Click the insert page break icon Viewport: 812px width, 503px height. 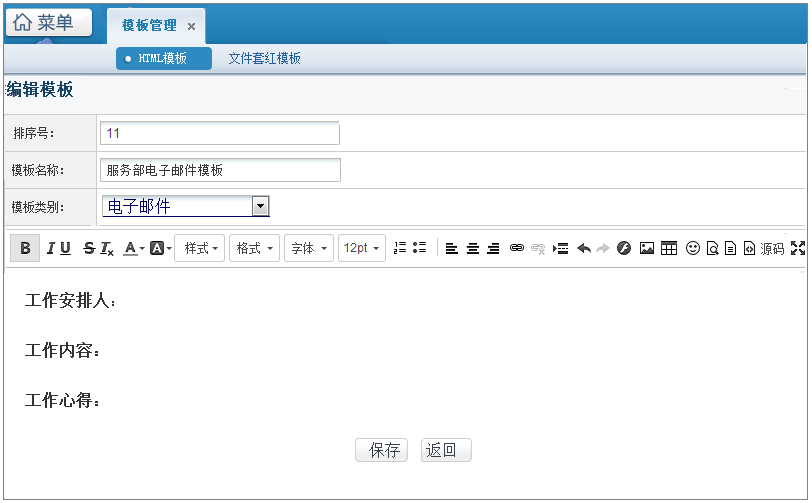point(560,249)
